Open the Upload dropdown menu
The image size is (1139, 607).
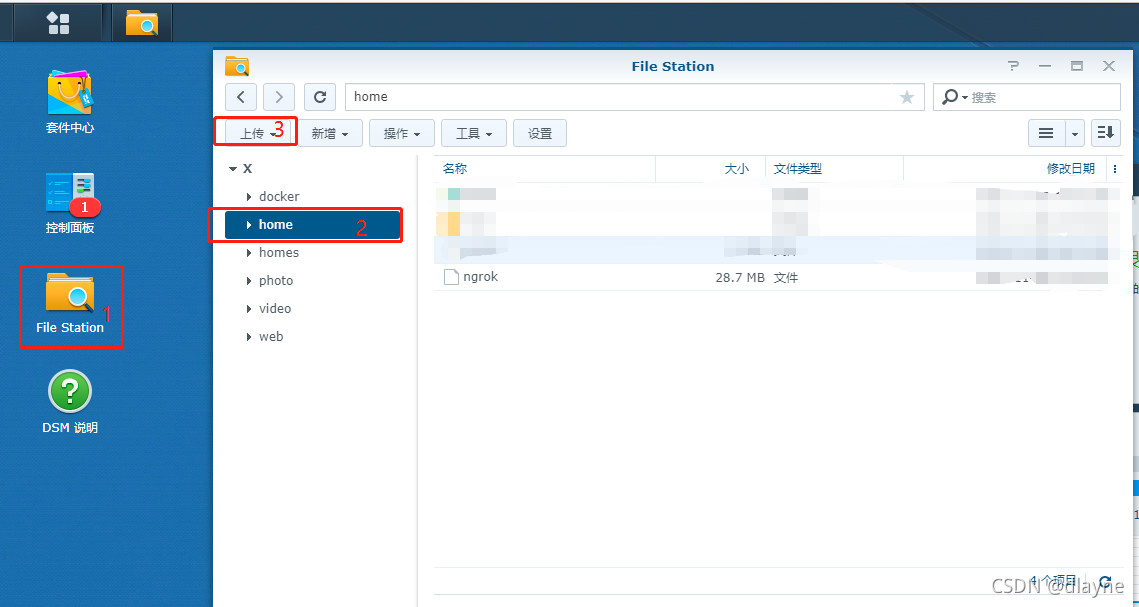tap(258, 133)
